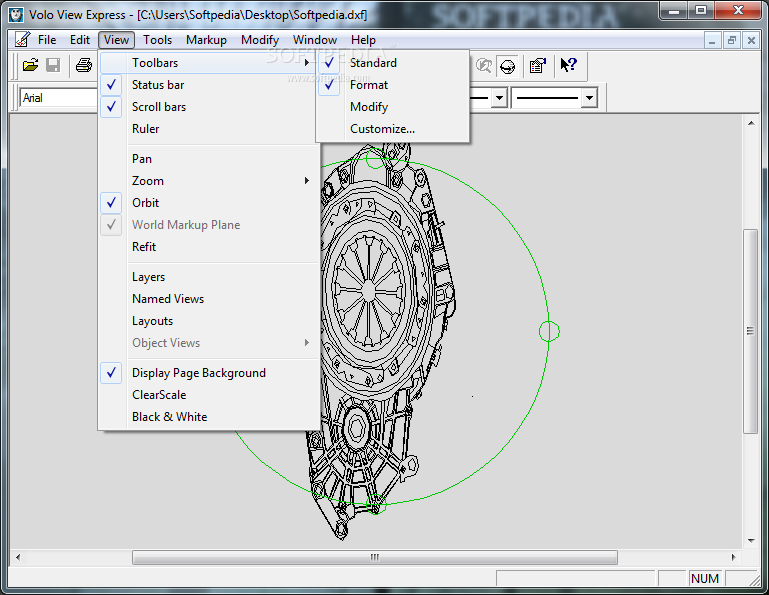Close the open View menu

point(116,40)
